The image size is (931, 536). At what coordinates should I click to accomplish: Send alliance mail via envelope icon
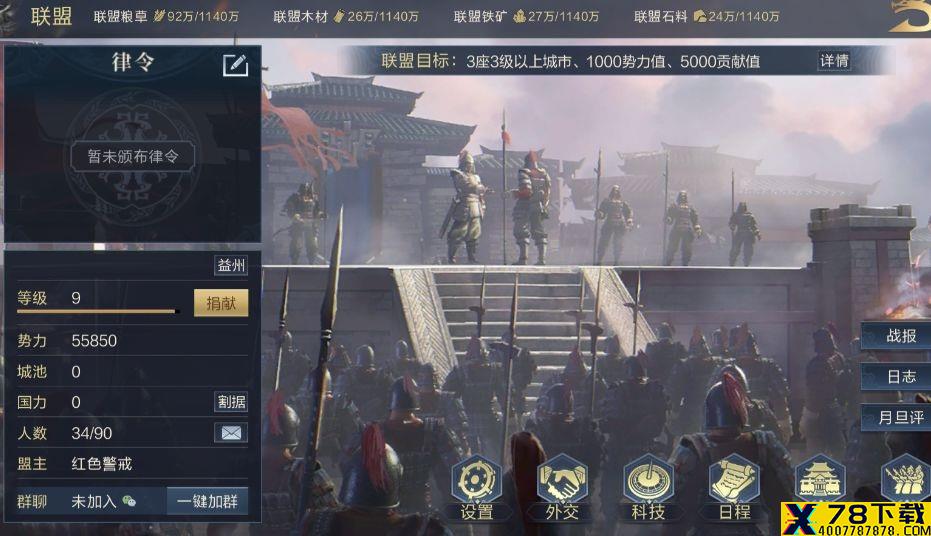click(231, 433)
